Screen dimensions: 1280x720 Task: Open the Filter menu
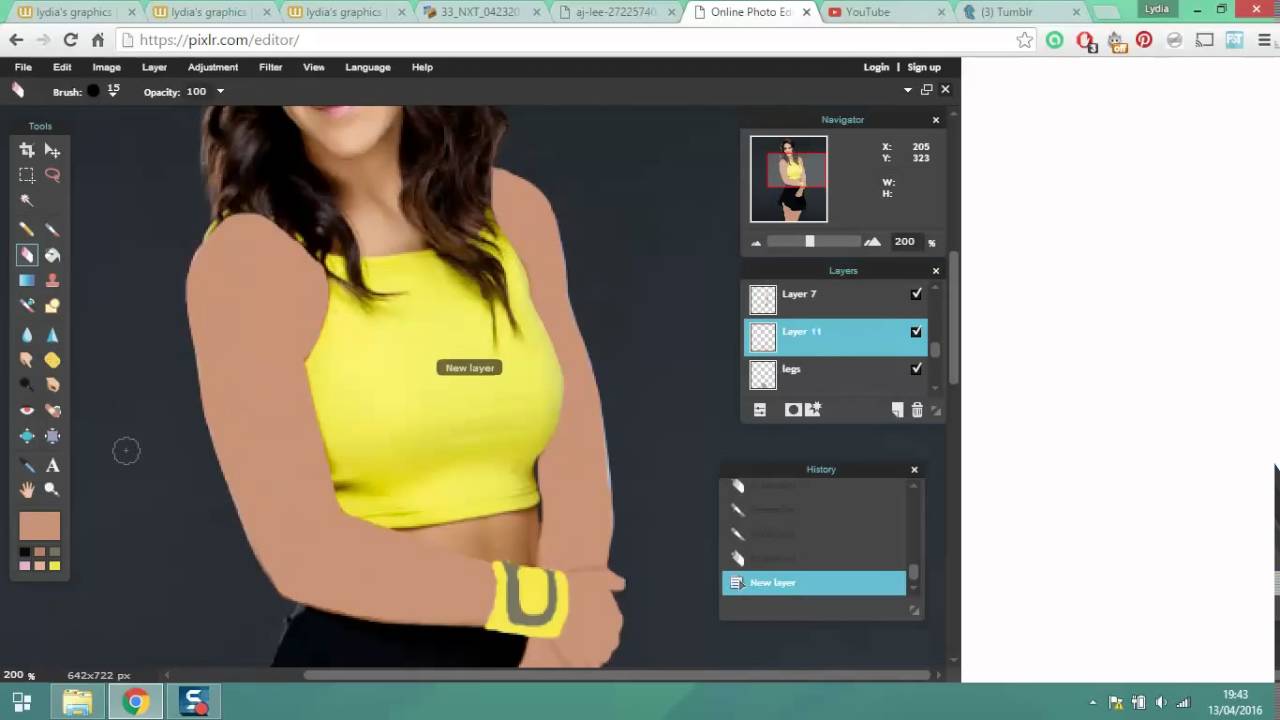(x=270, y=67)
